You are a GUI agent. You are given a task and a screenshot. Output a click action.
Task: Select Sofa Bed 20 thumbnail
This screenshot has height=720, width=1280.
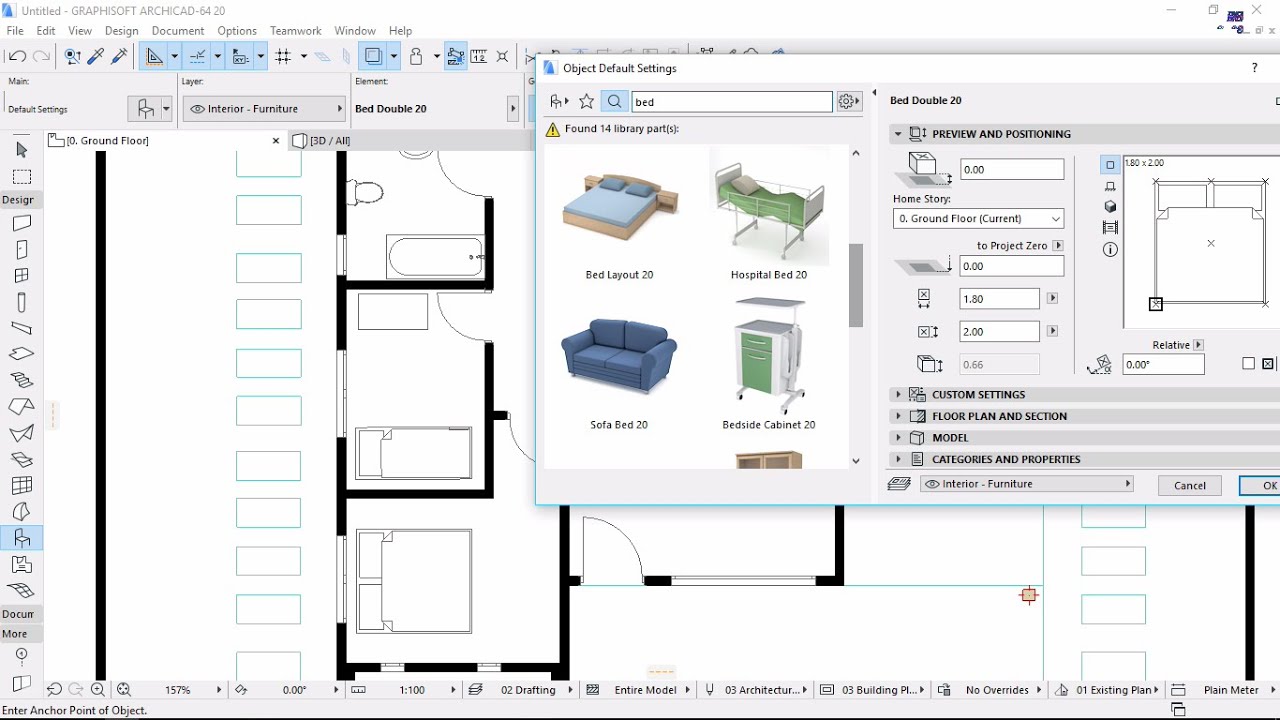[620, 358]
